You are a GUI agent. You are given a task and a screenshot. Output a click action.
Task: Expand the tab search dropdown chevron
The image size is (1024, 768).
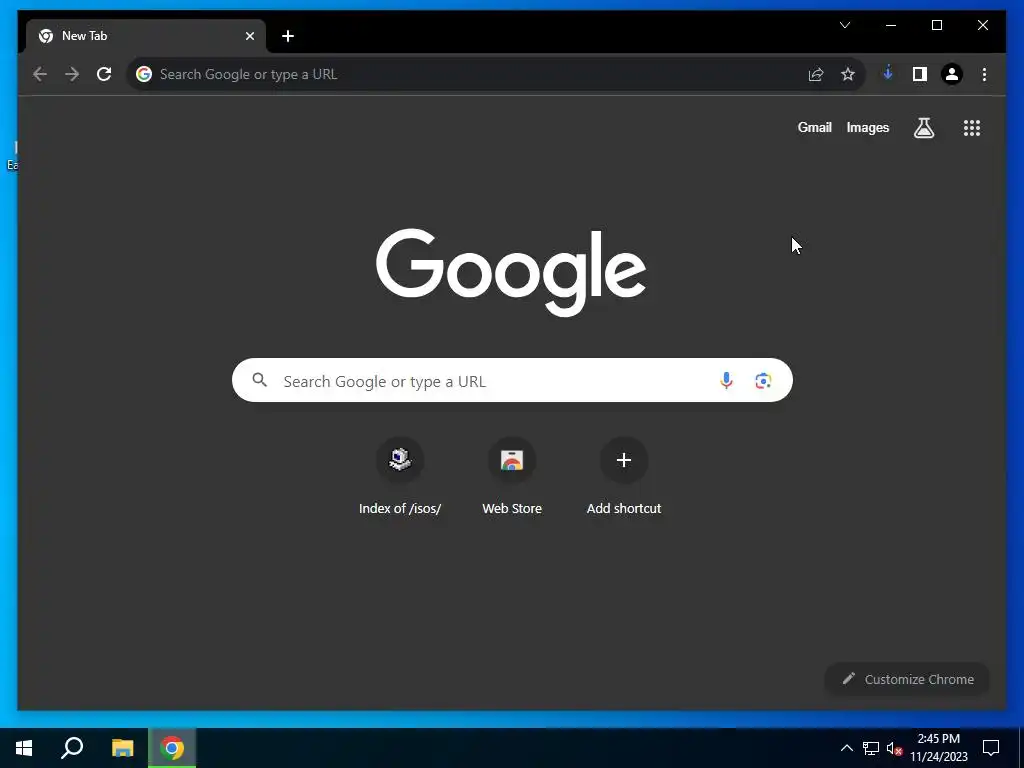[844, 25]
